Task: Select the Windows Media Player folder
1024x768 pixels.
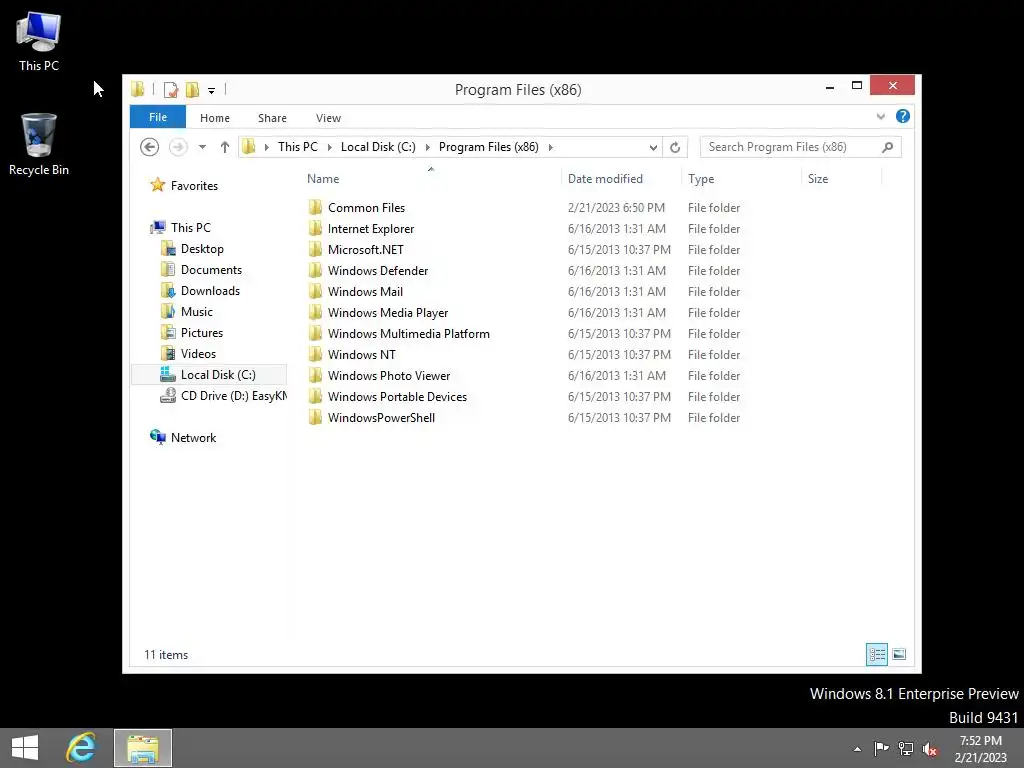Action: click(388, 312)
